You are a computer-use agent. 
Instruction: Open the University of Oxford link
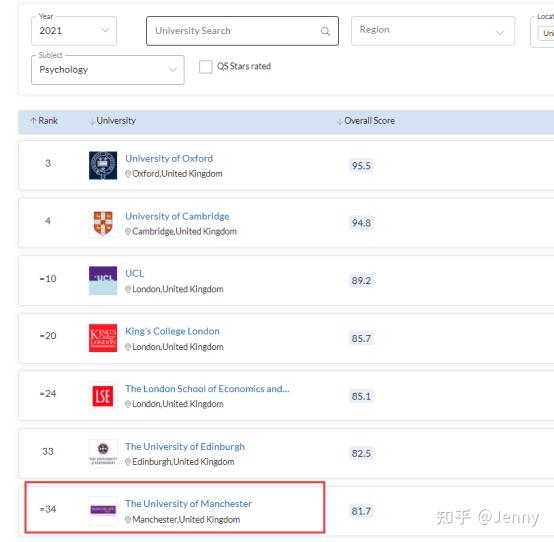169,158
